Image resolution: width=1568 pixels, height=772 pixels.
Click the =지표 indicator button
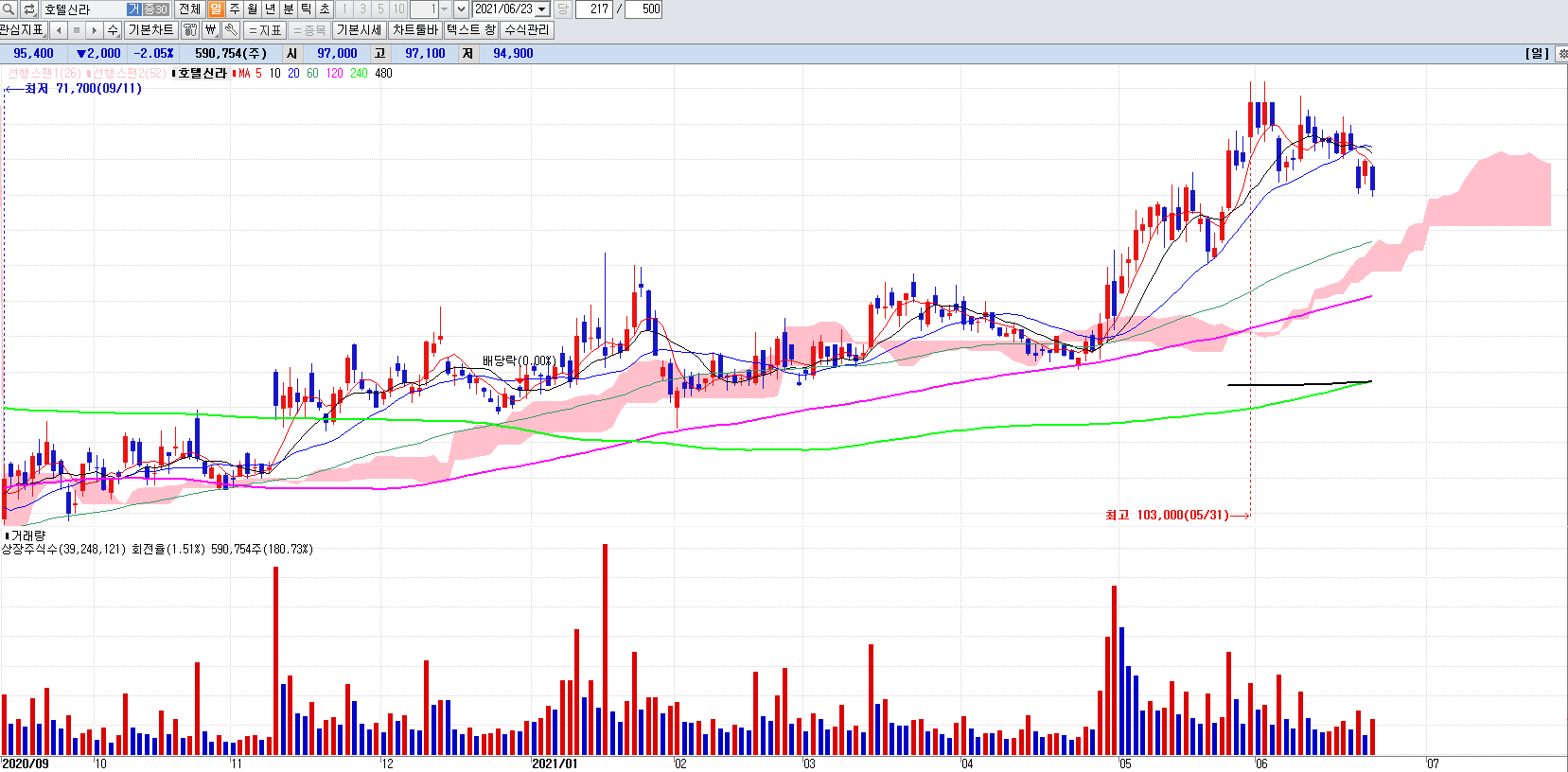(265, 30)
